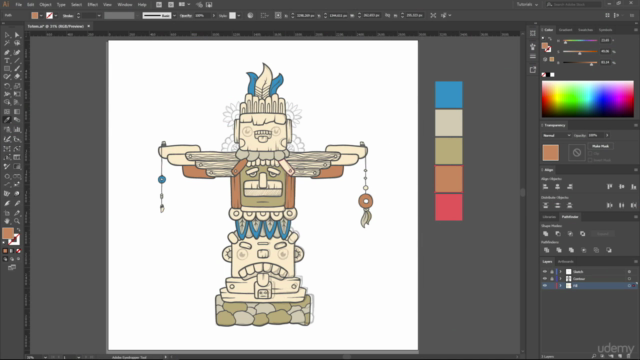Click Horizontal Align Right in Align panel
Image resolution: width=640 pixels, height=360 pixels.
(570, 187)
